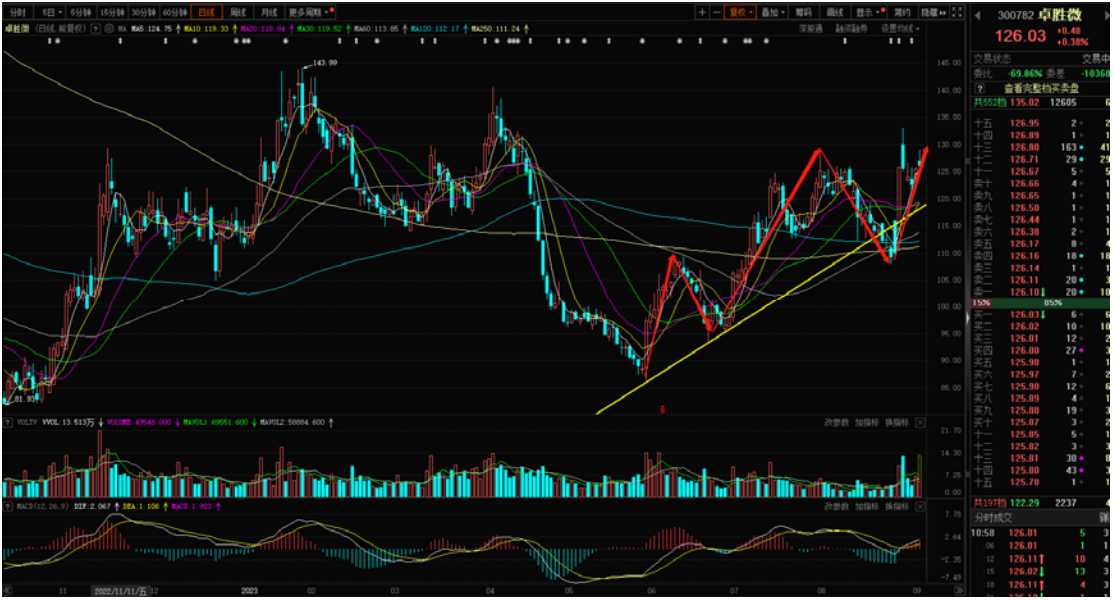
Task: Select the 15分钟 period tab
Action: click(x=112, y=12)
